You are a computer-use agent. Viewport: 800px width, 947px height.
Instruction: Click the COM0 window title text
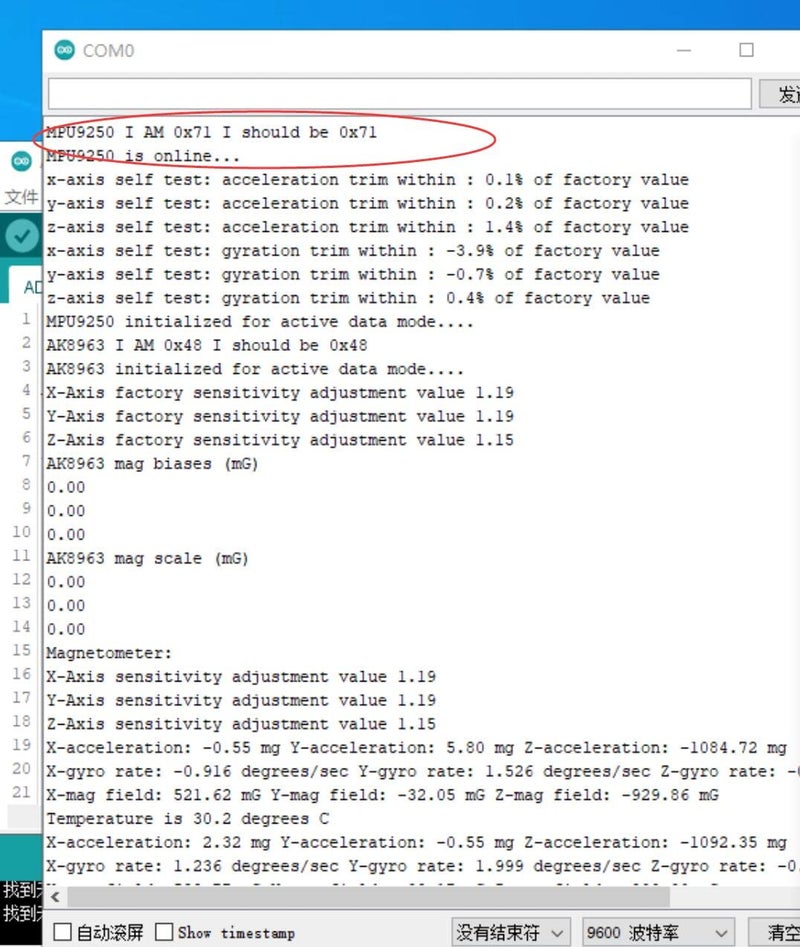pyautogui.click(x=108, y=50)
